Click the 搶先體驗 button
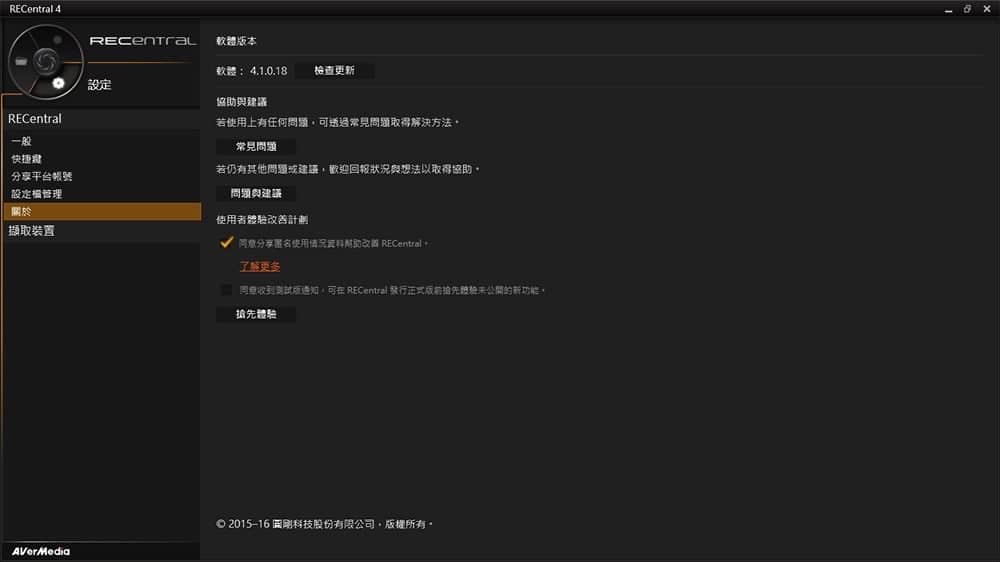The width and height of the screenshot is (1000, 562). [x=256, y=314]
